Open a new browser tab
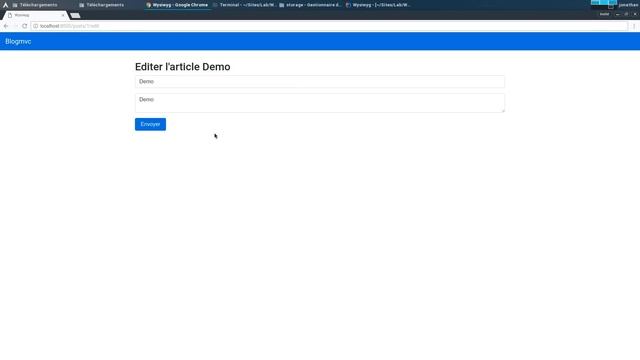 (x=75, y=16)
